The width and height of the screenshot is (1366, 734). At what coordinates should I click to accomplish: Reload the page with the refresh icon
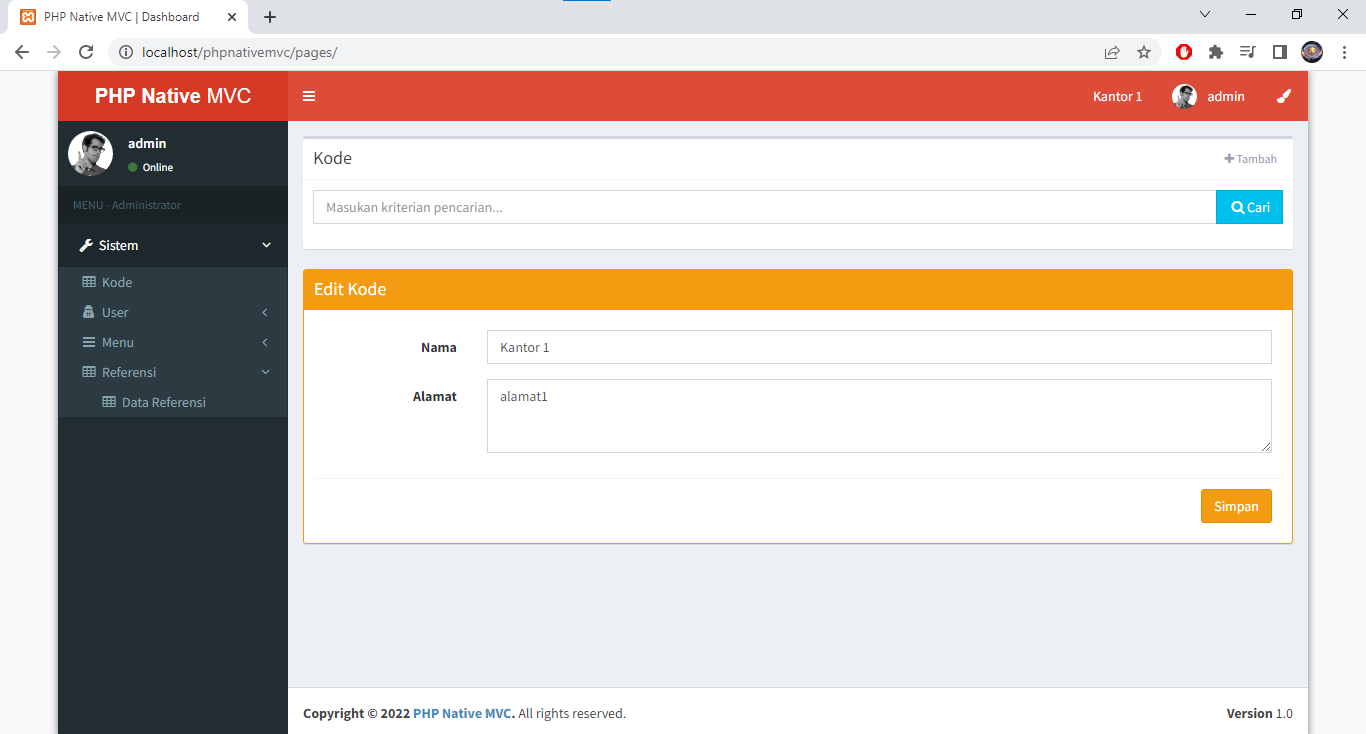pyautogui.click(x=86, y=52)
